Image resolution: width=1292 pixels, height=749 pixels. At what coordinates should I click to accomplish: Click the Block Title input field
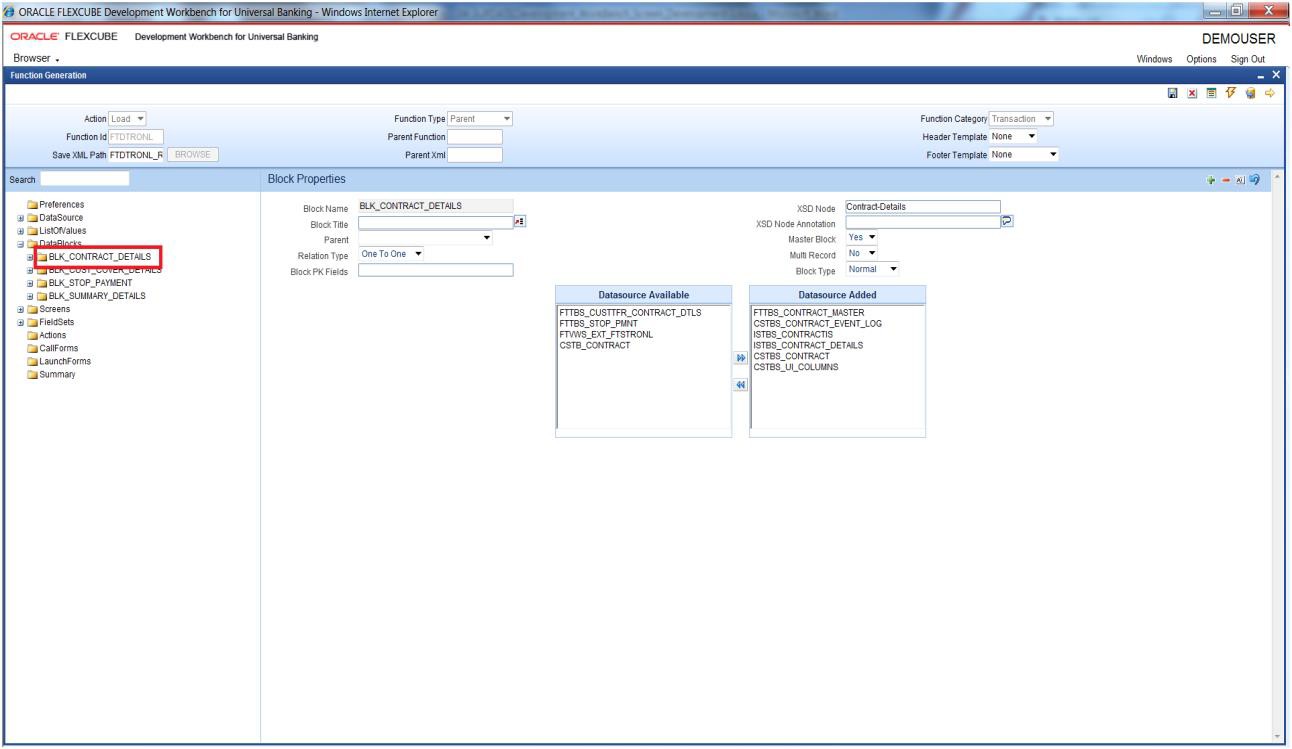point(435,222)
